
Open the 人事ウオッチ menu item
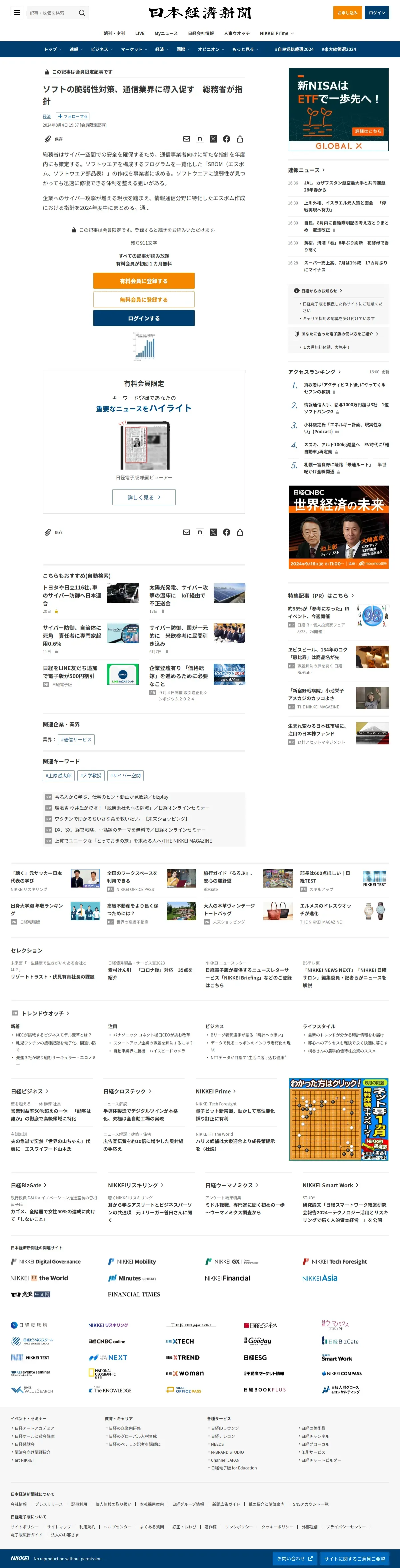point(237,34)
